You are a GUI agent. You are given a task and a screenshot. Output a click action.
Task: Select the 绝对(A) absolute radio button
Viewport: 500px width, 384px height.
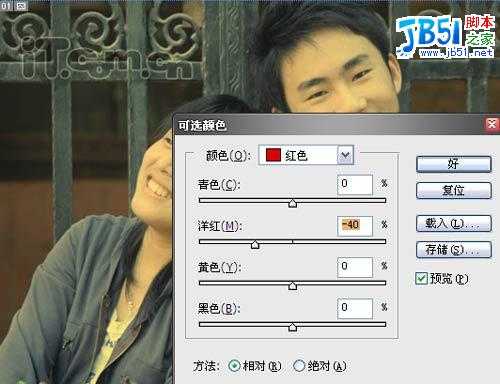(299, 366)
